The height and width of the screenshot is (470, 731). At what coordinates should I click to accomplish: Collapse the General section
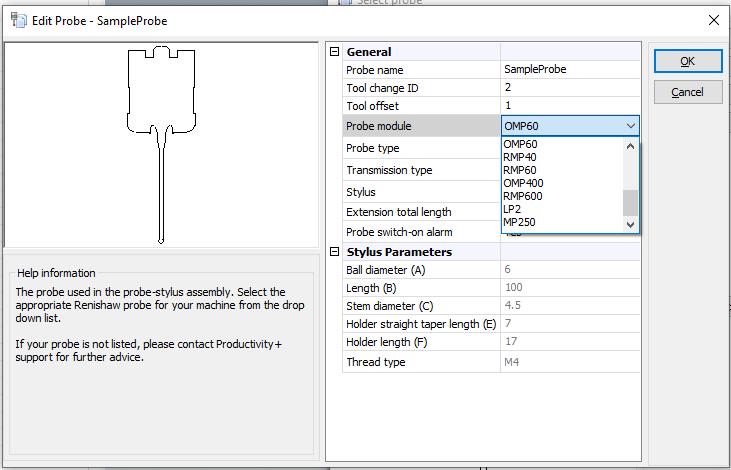(334, 52)
